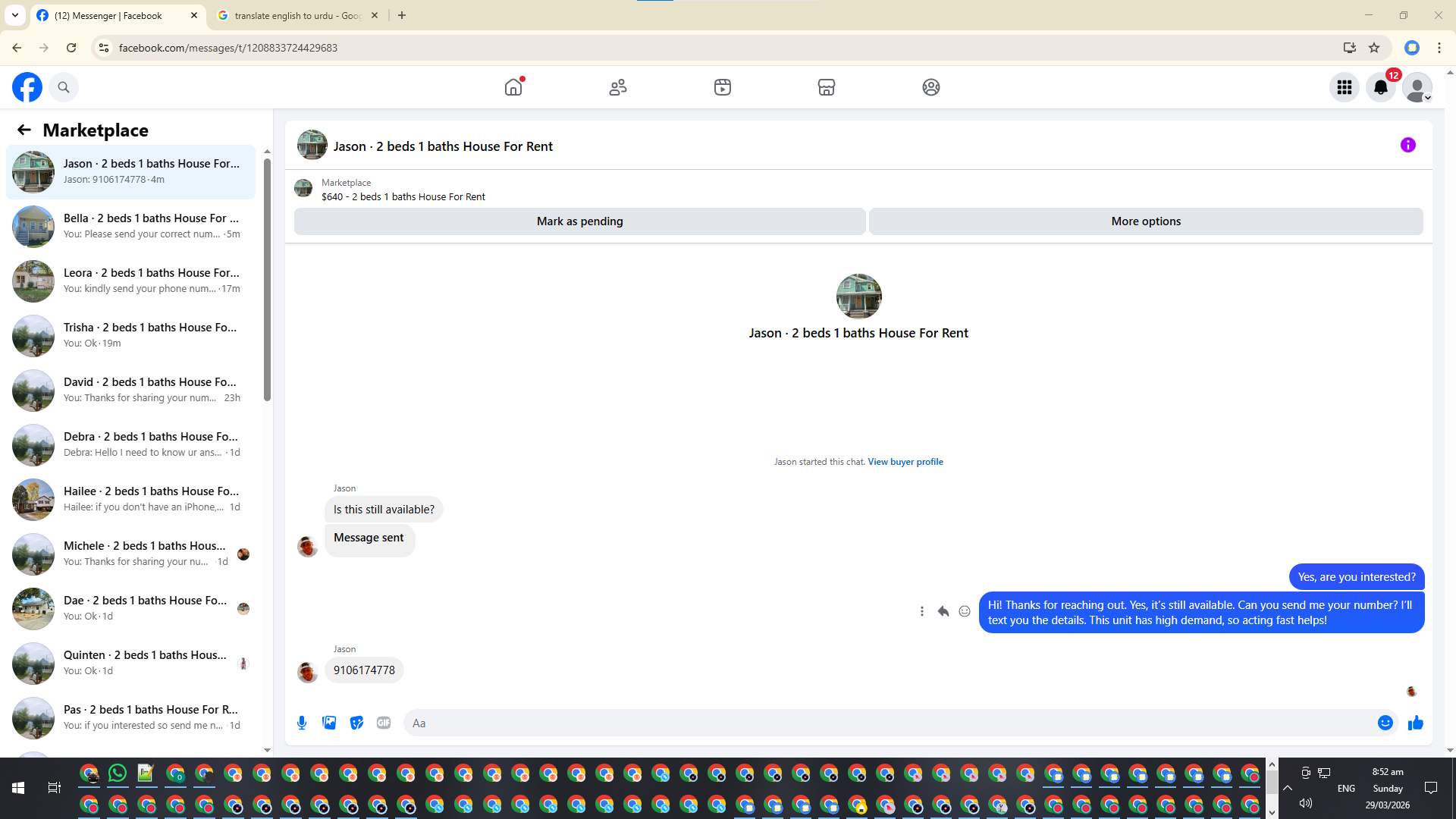Open the Windows notification center
Viewport: 1456px width, 819px height.
pos(1431,788)
